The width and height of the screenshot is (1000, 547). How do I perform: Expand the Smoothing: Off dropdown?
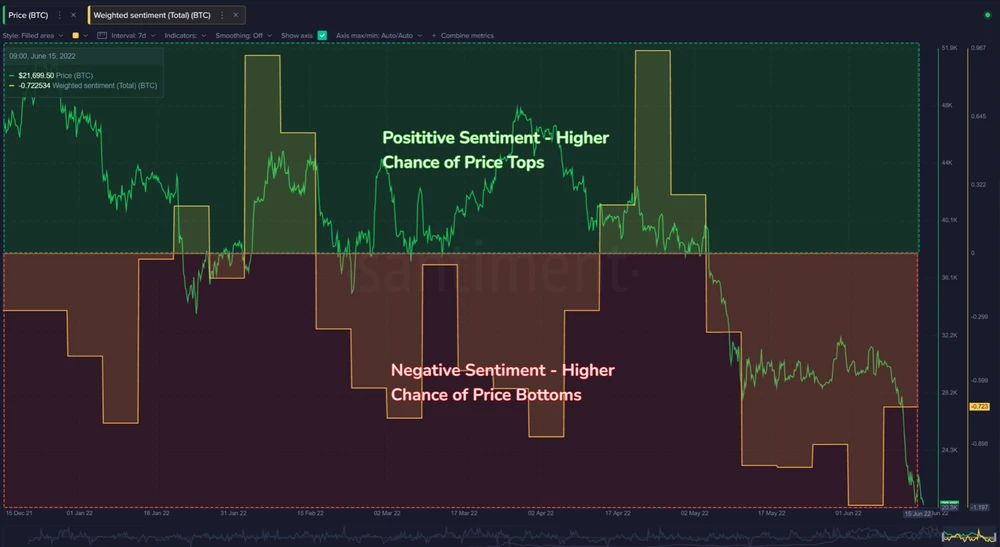tap(244, 36)
